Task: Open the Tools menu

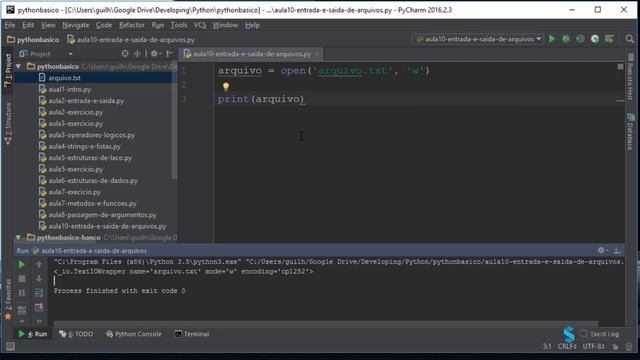Action: [179, 25]
